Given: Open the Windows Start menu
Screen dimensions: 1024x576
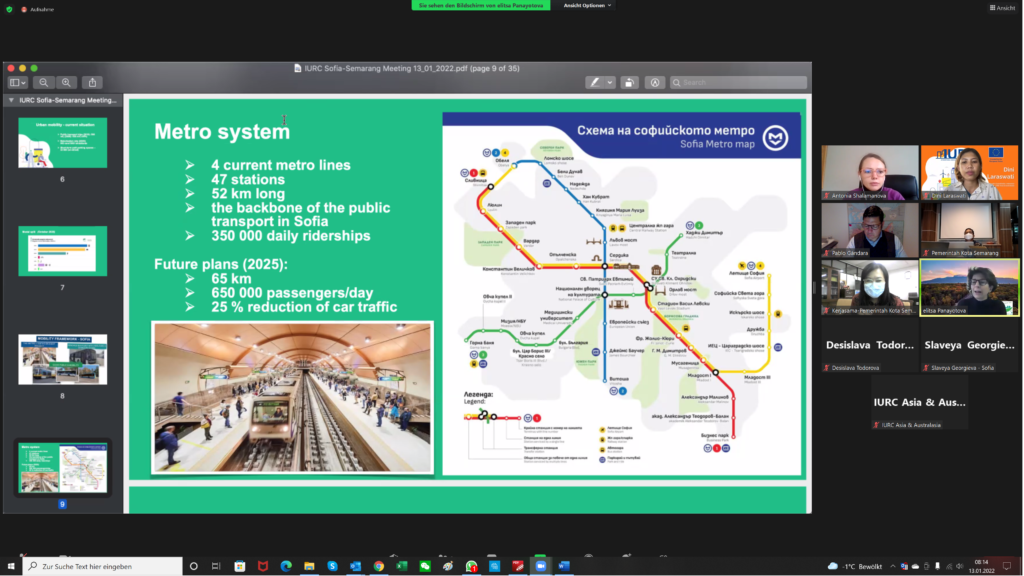Looking at the screenshot, I should pyautogui.click(x=11, y=566).
